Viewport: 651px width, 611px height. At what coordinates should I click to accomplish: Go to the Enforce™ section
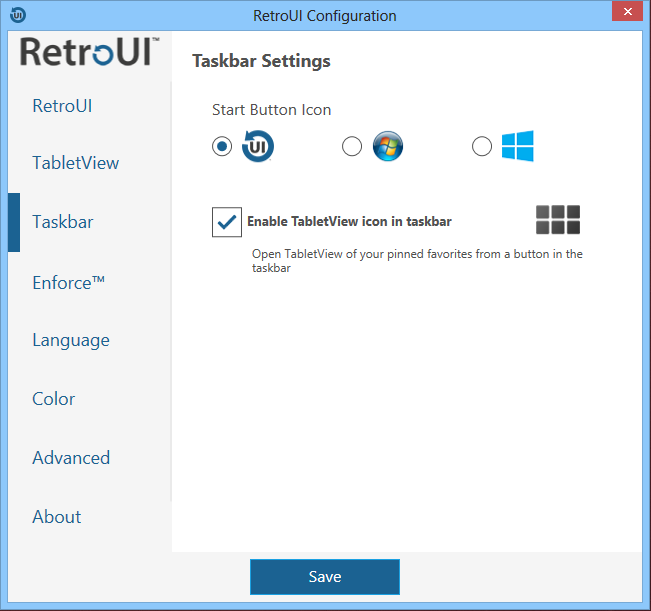pyautogui.click(x=69, y=282)
